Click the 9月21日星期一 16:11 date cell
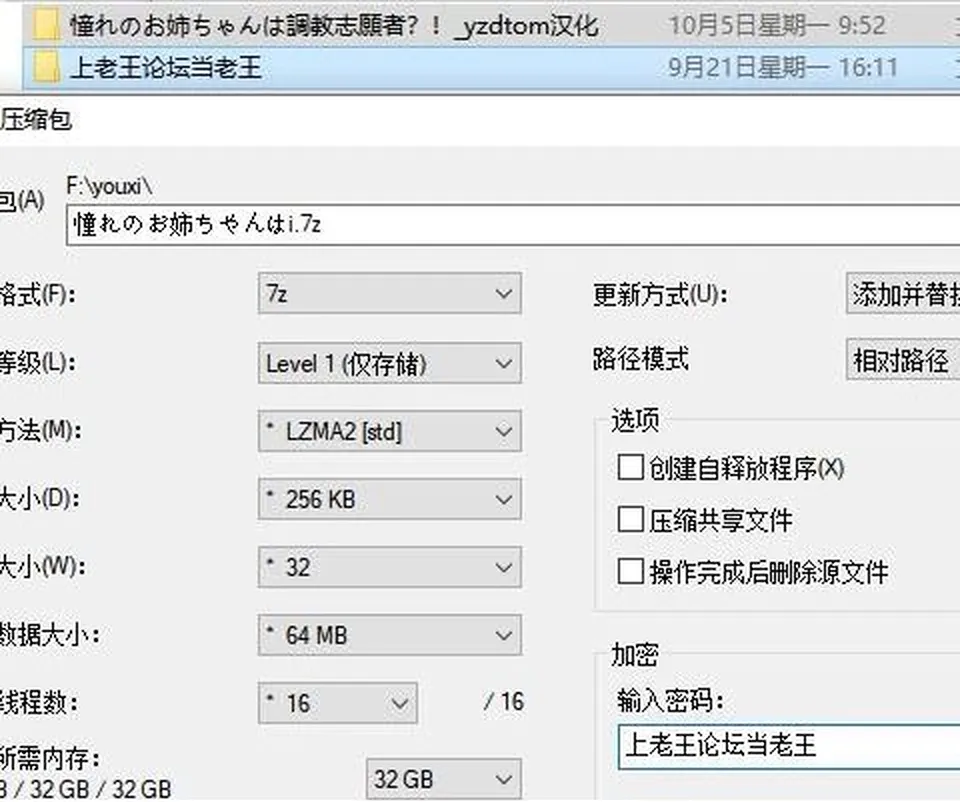 click(x=782, y=67)
